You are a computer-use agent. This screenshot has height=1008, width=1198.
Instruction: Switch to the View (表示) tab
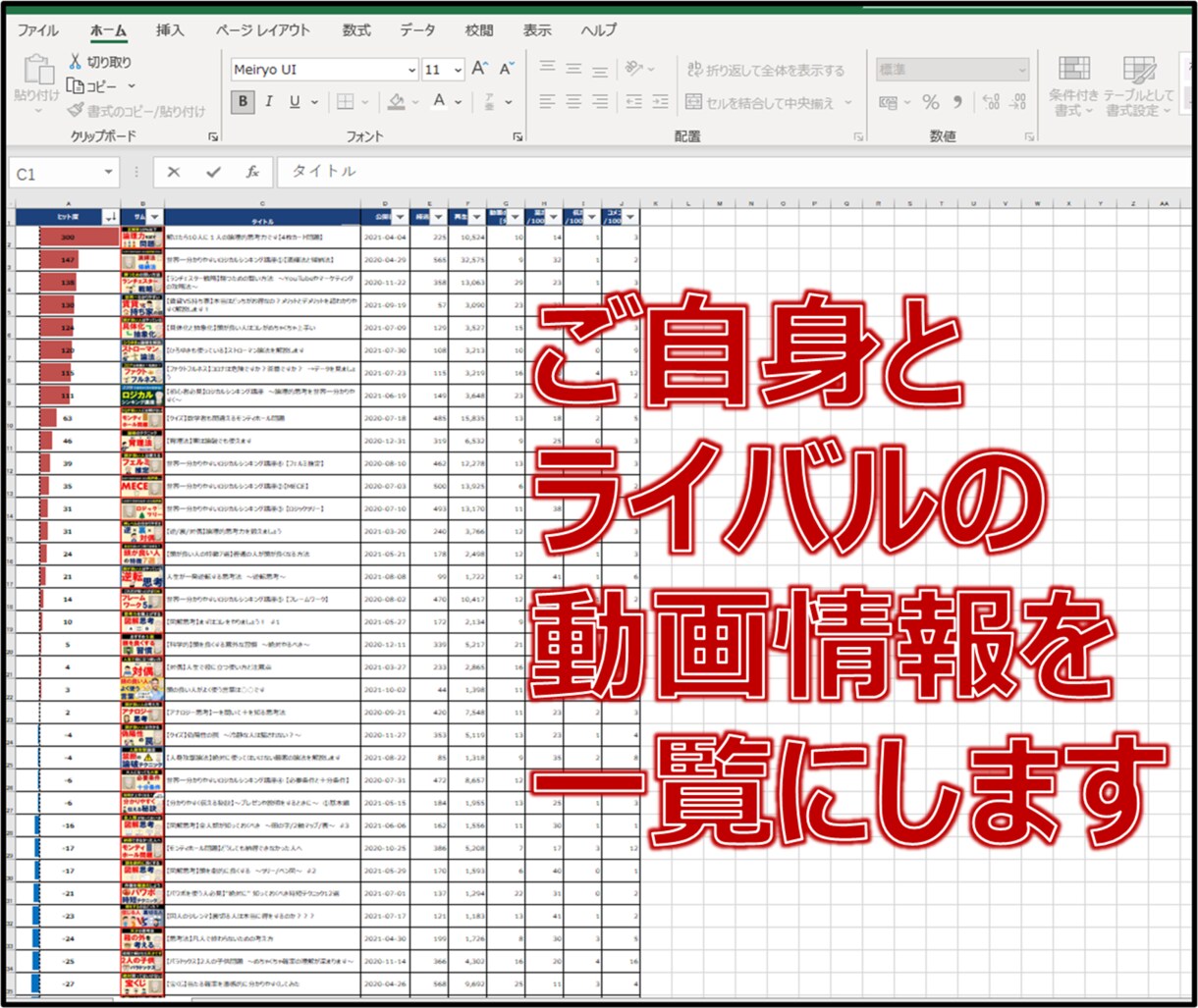pyautogui.click(x=537, y=30)
